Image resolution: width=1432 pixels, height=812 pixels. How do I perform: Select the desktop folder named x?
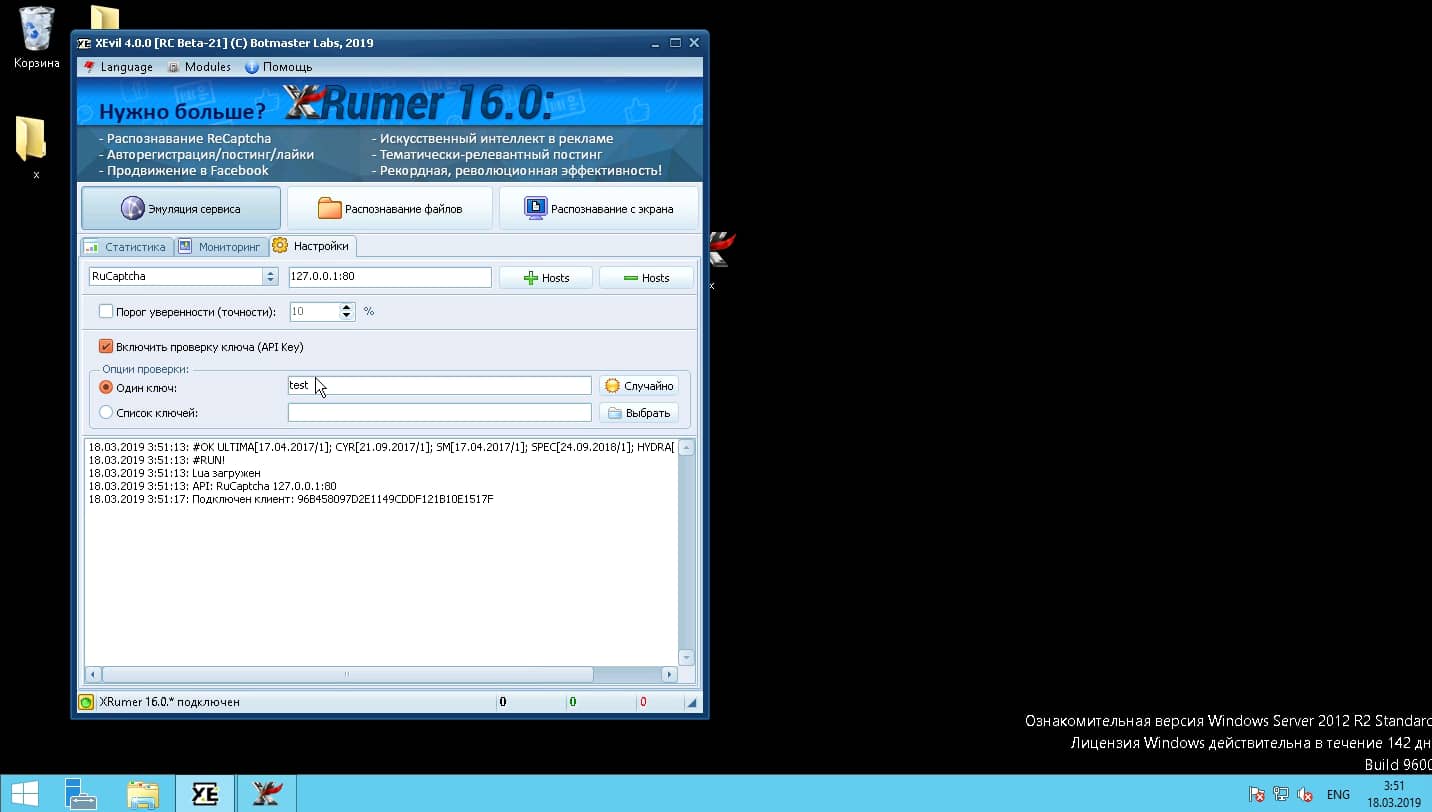pos(32,148)
